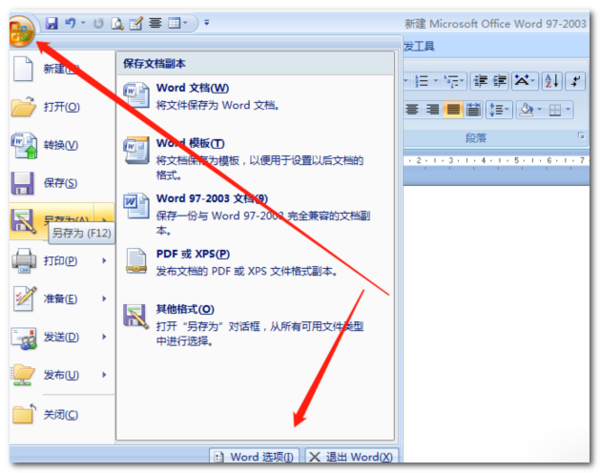The height and width of the screenshot is (473, 600).
Task: Open table dropdown arrow in Quick Access
Action: click(186, 23)
